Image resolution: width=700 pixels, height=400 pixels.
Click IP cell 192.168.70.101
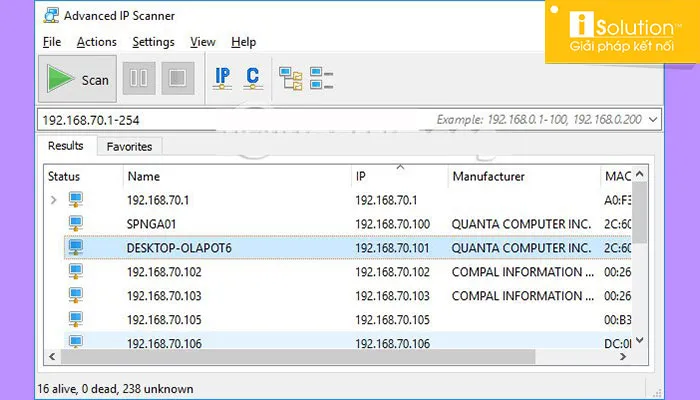point(392,248)
